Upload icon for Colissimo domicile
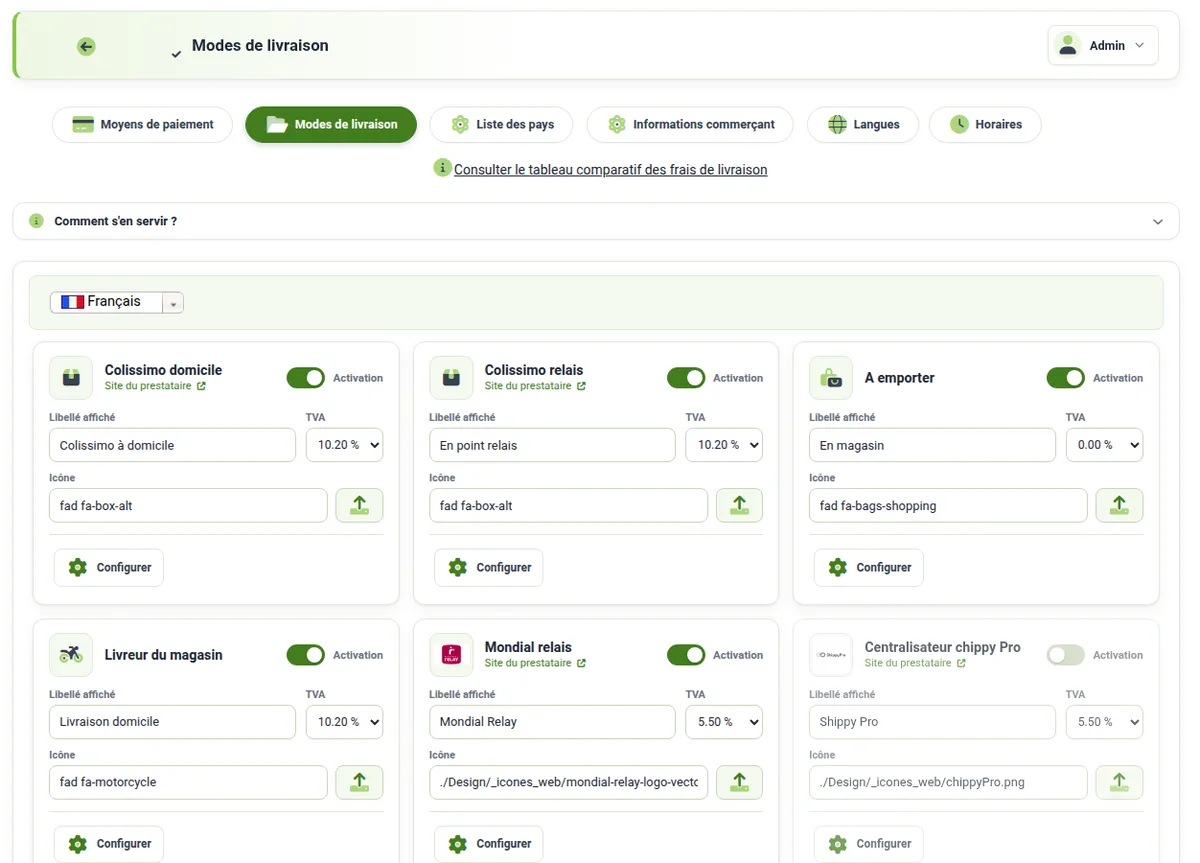 [x=359, y=505]
